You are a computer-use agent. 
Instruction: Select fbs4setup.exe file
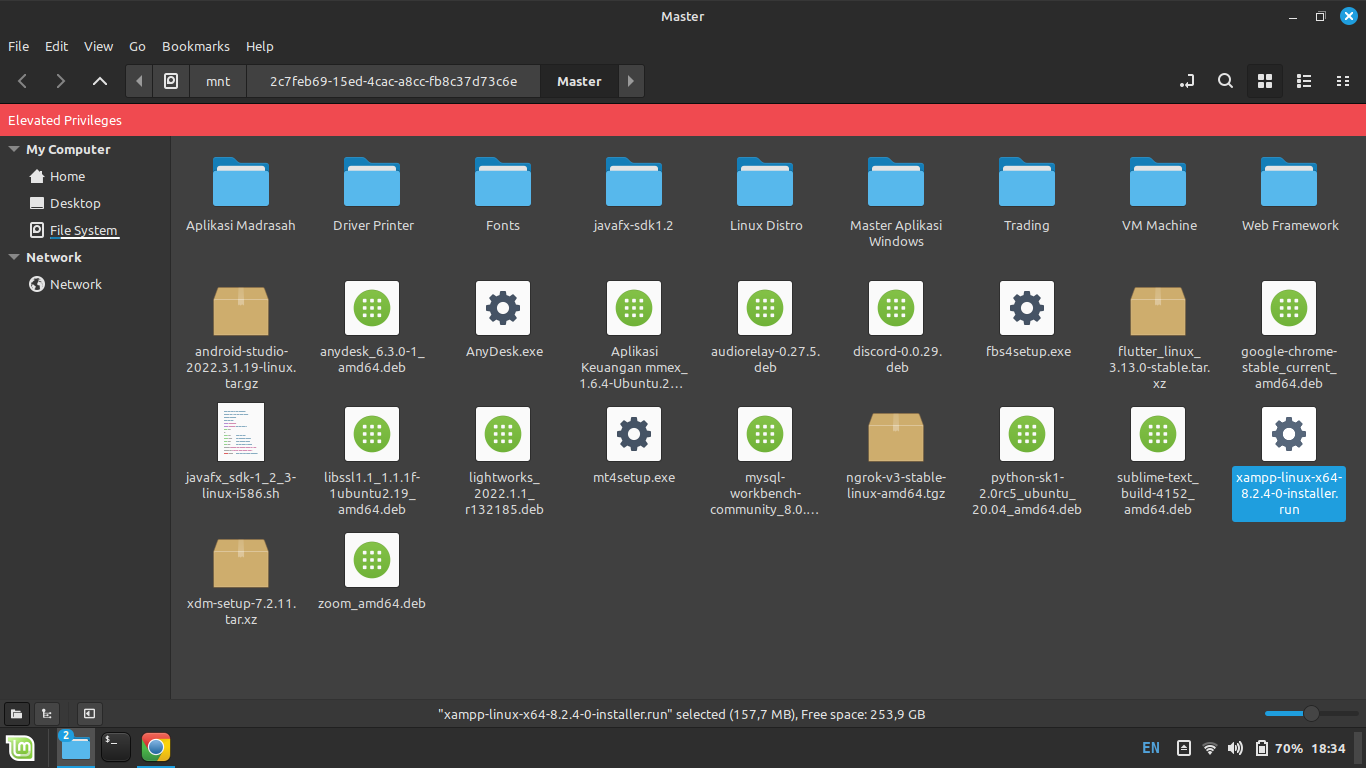pos(1027,320)
